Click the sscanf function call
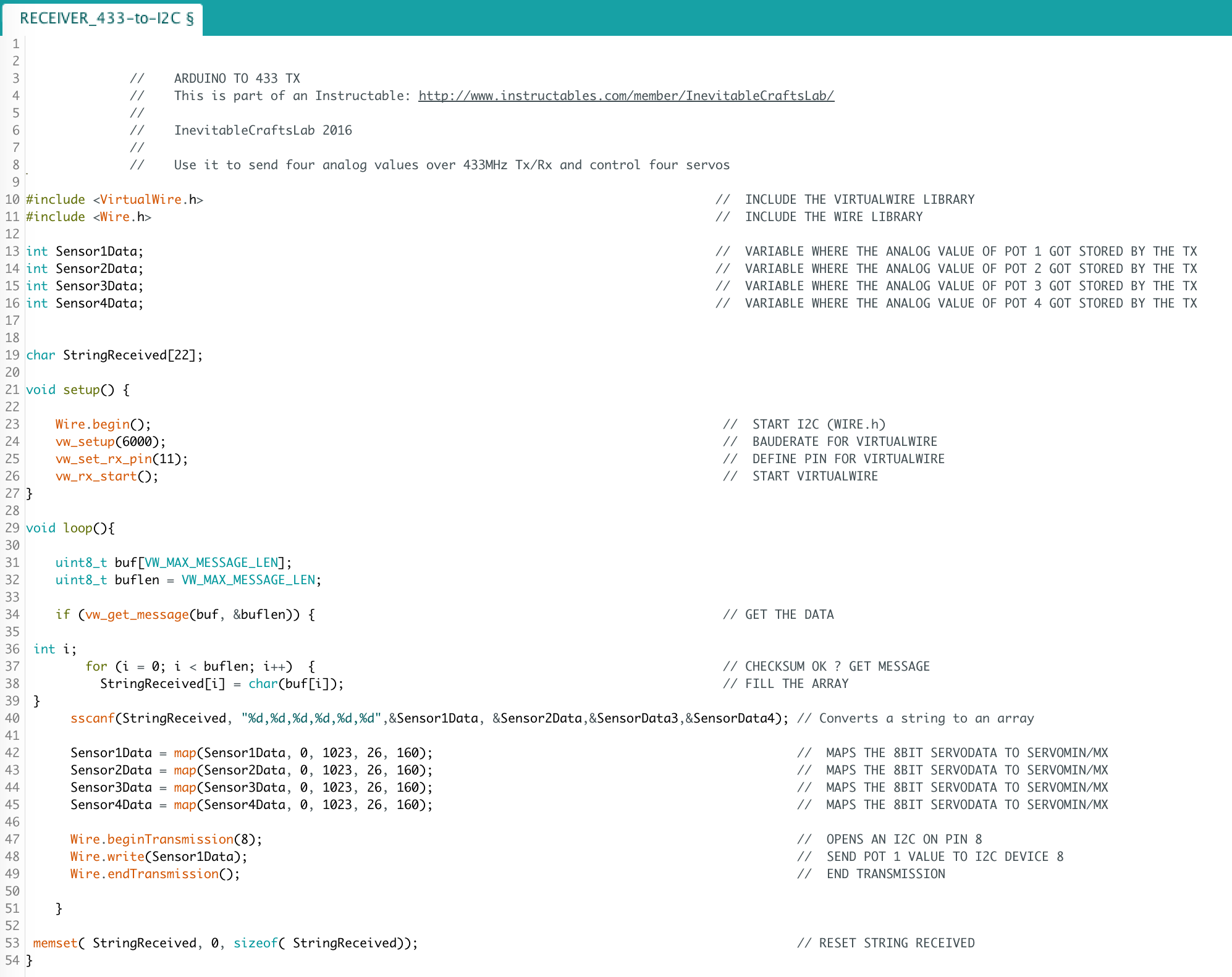This screenshot has height=977, width=1232. click(91, 718)
